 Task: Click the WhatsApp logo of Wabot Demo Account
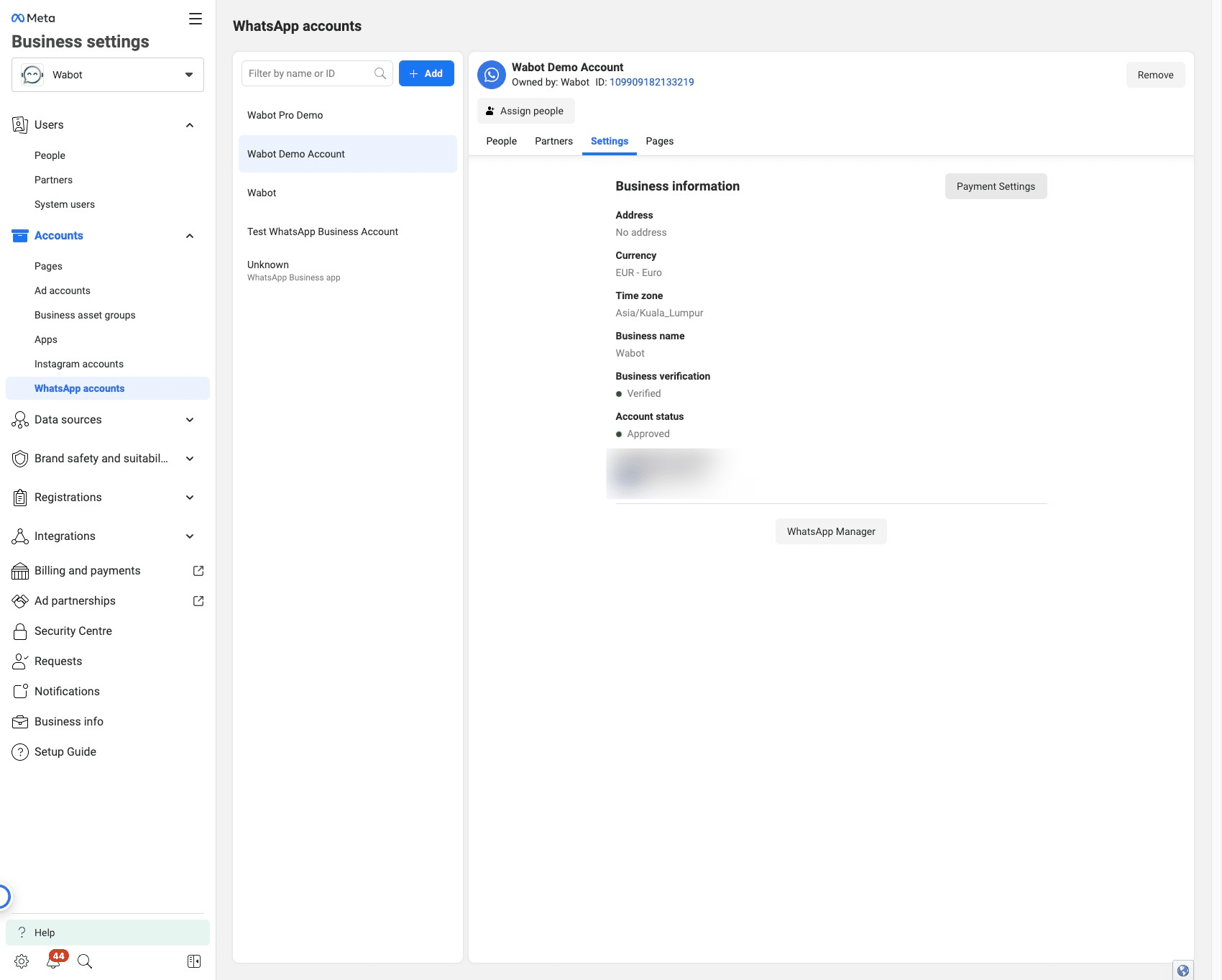tap(492, 75)
